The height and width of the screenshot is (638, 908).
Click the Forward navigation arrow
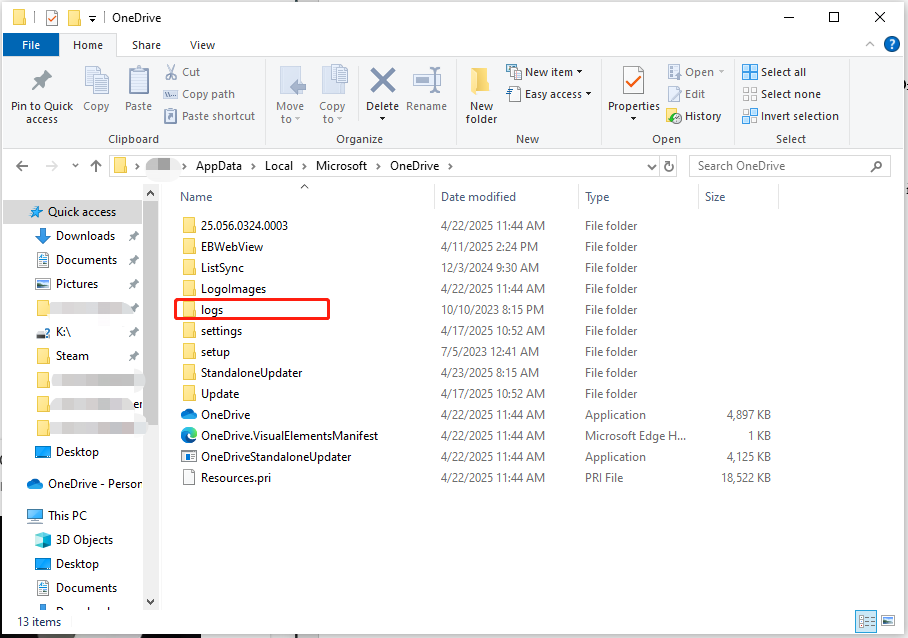pyautogui.click(x=52, y=166)
